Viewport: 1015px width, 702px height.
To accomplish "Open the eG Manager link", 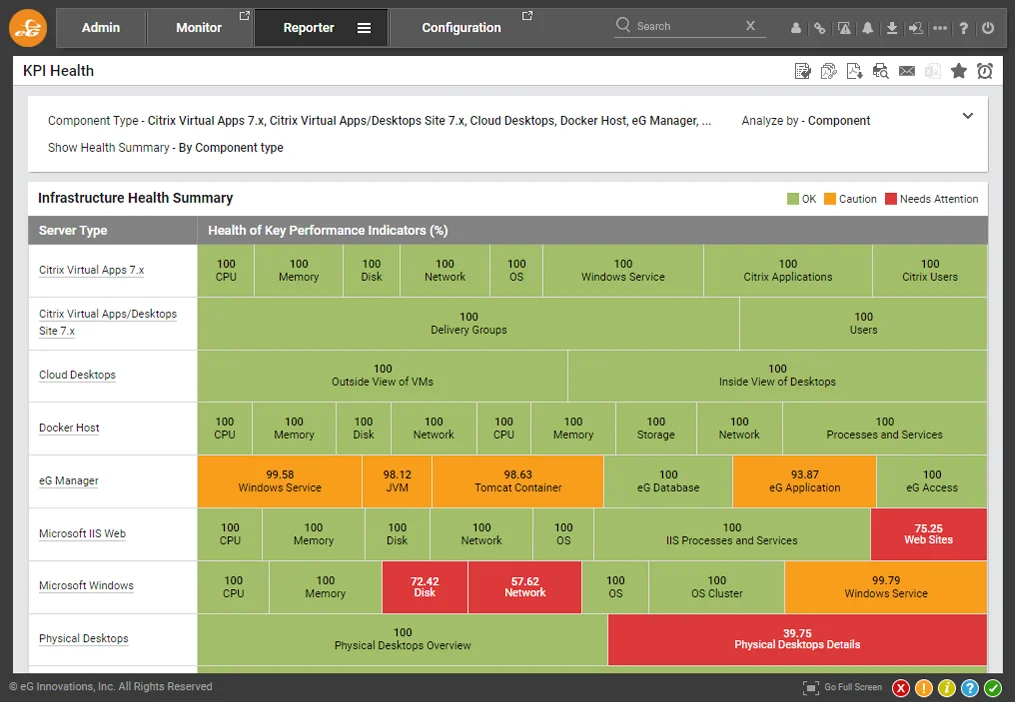I will (69, 481).
